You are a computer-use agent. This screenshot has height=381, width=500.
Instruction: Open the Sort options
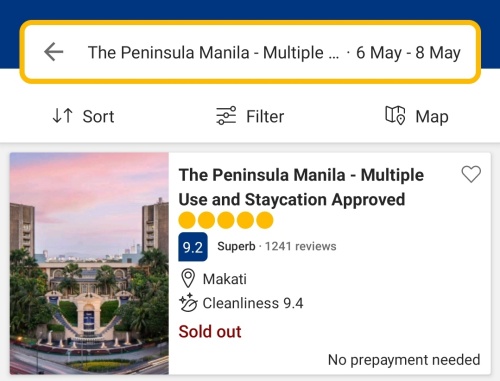[83, 116]
